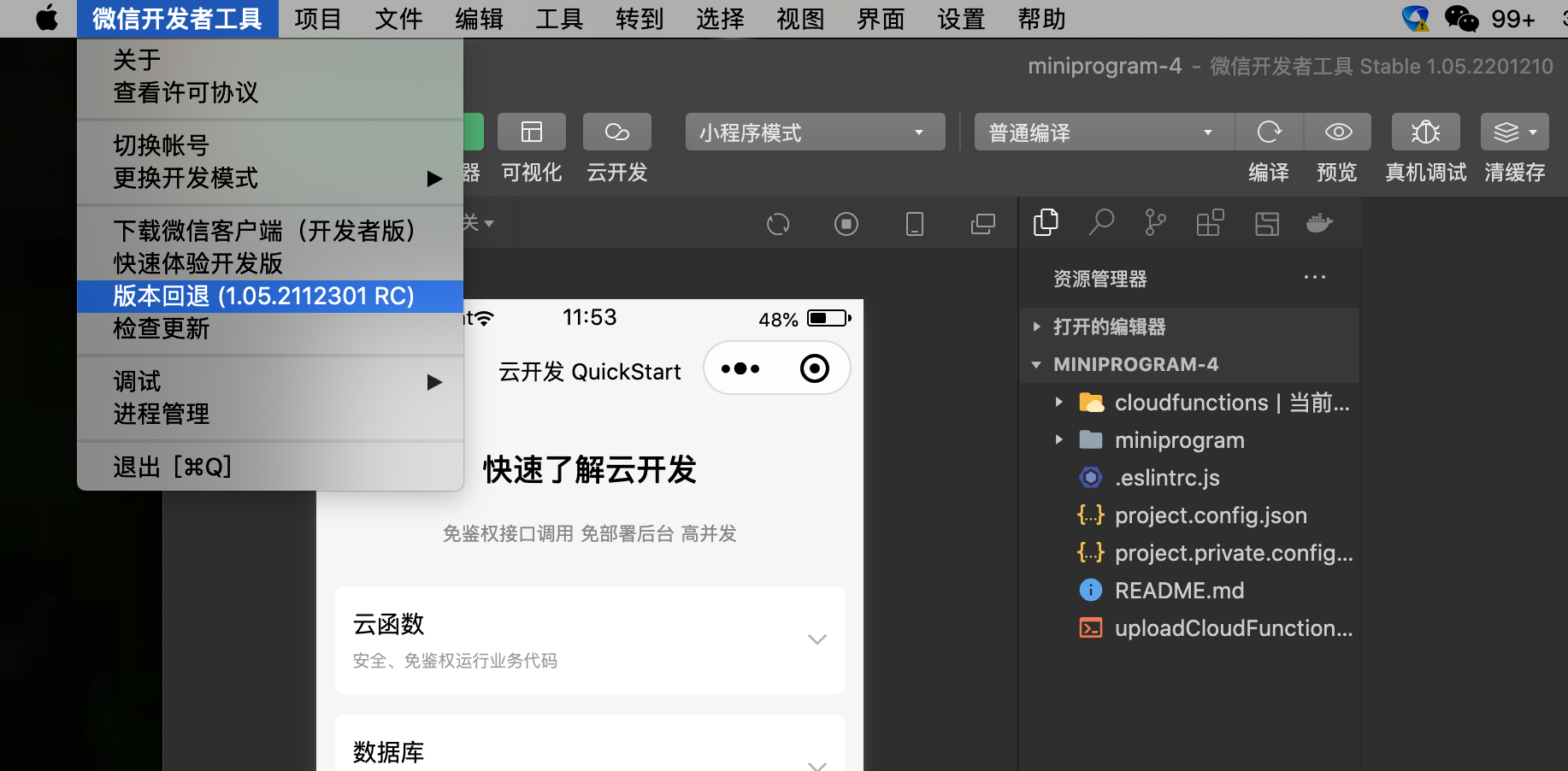Image resolution: width=1568 pixels, height=771 pixels.
Task: Open 进程管理 from the menu
Action: pyautogui.click(x=270, y=414)
